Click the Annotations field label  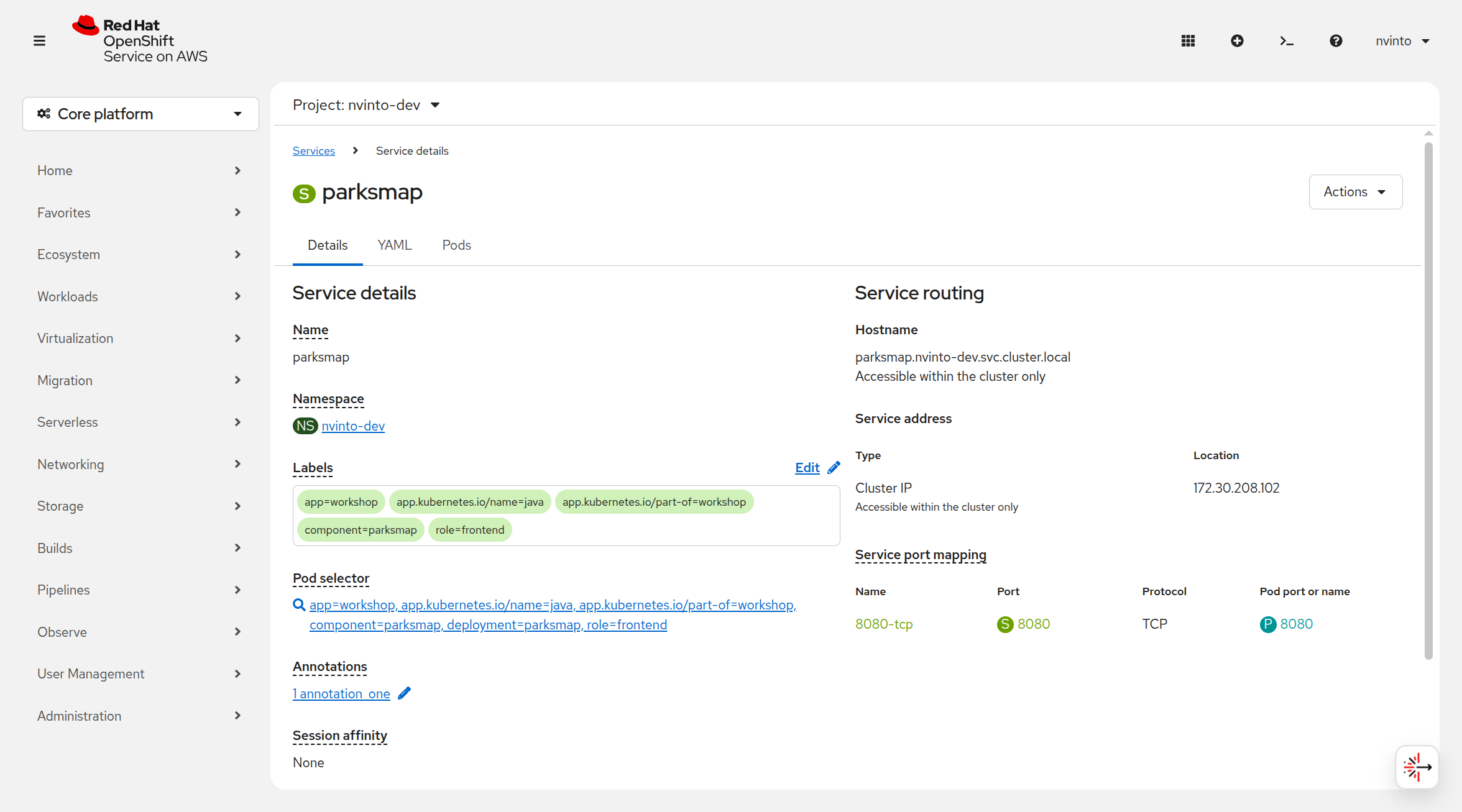330,667
